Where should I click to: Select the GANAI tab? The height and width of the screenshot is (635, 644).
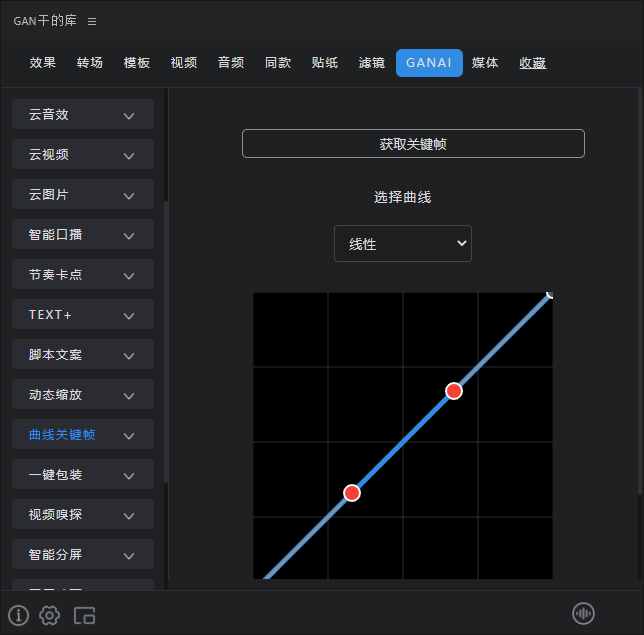(x=429, y=63)
